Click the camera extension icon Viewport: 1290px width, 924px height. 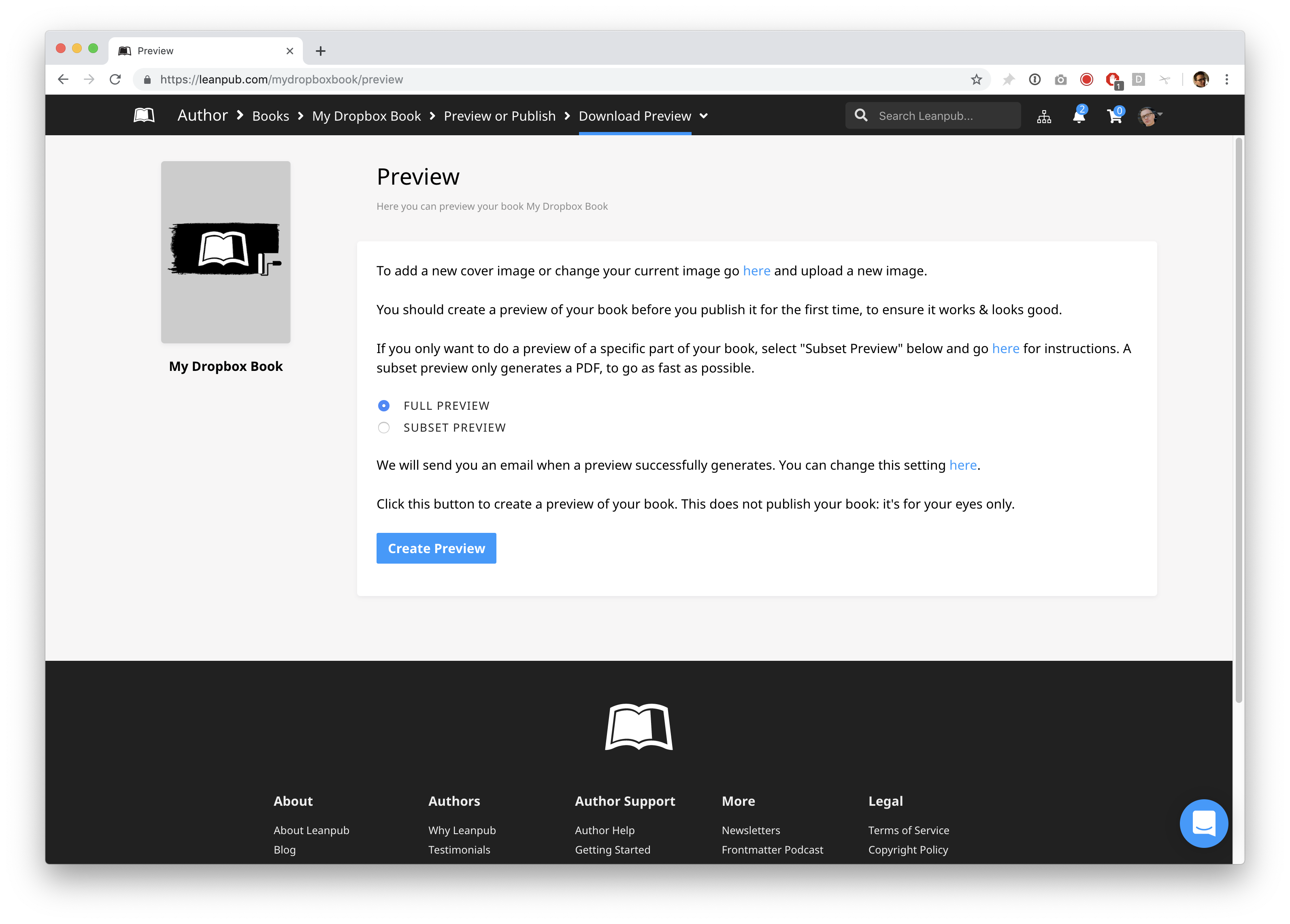(1060, 80)
